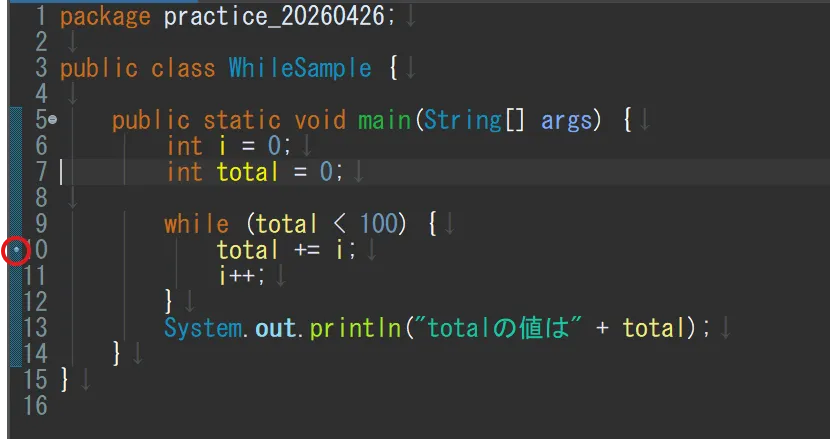Viewport: 830px width, 439px height.
Task: Click the 'int' keyword on line 7
Action: (184, 172)
